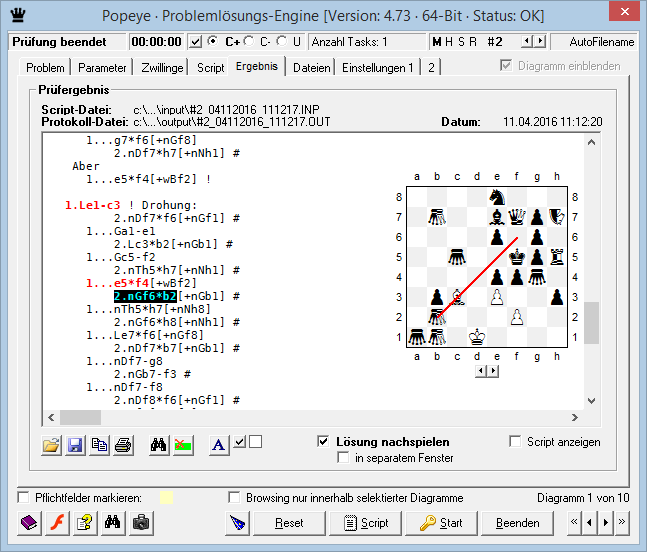Click the Start button
The image size is (647, 552).
tap(442, 523)
